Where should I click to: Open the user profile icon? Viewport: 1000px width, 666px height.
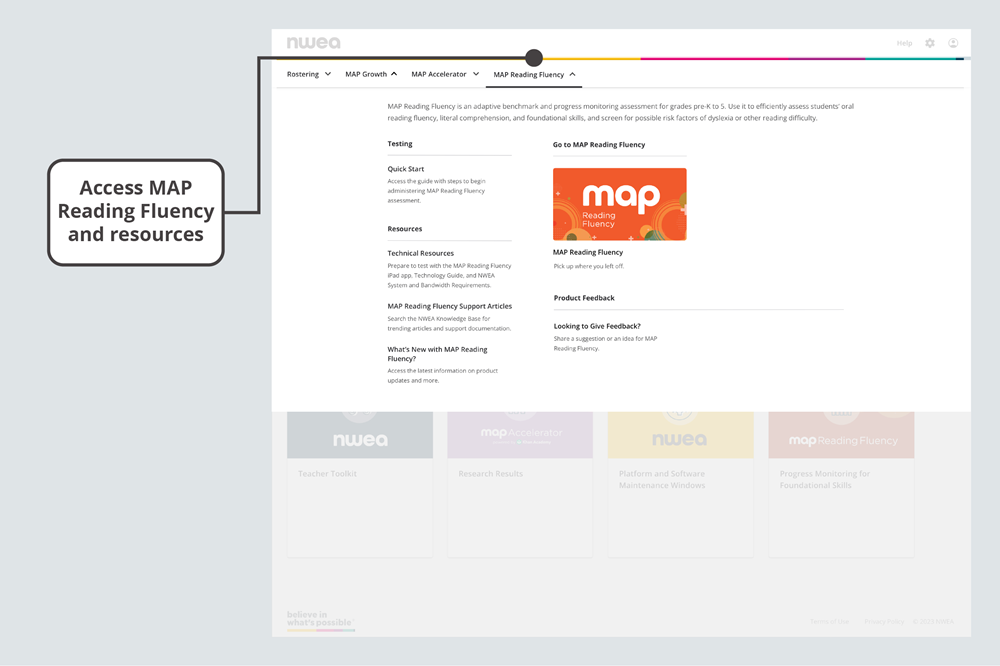(x=953, y=43)
